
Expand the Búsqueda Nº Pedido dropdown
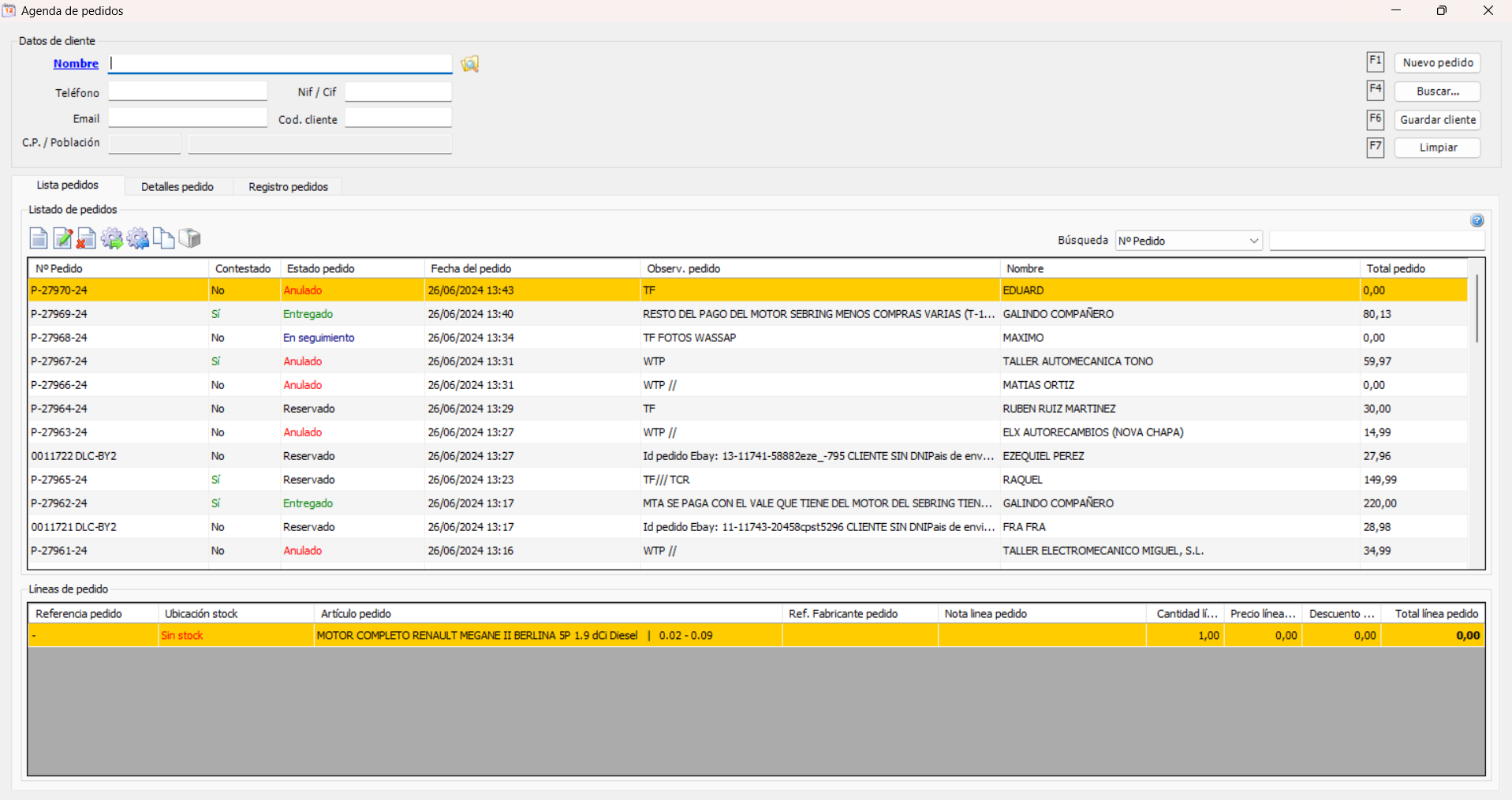click(1253, 241)
